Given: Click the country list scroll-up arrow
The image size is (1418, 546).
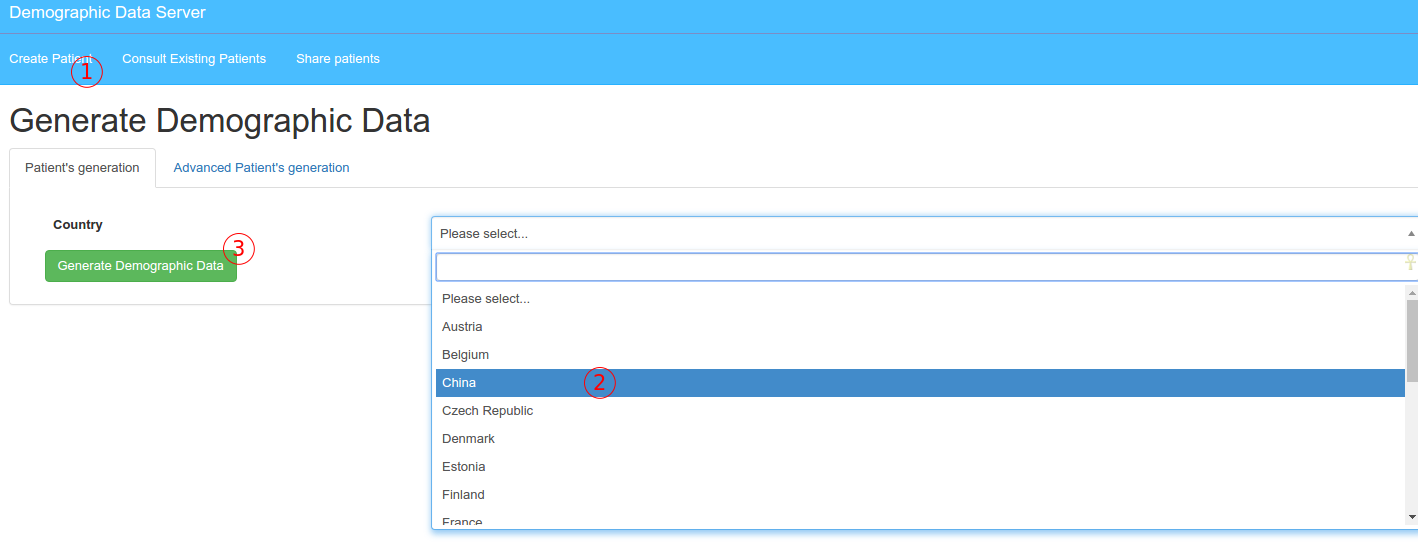Looking at the screenshot, I should [x=1412, y=293].
